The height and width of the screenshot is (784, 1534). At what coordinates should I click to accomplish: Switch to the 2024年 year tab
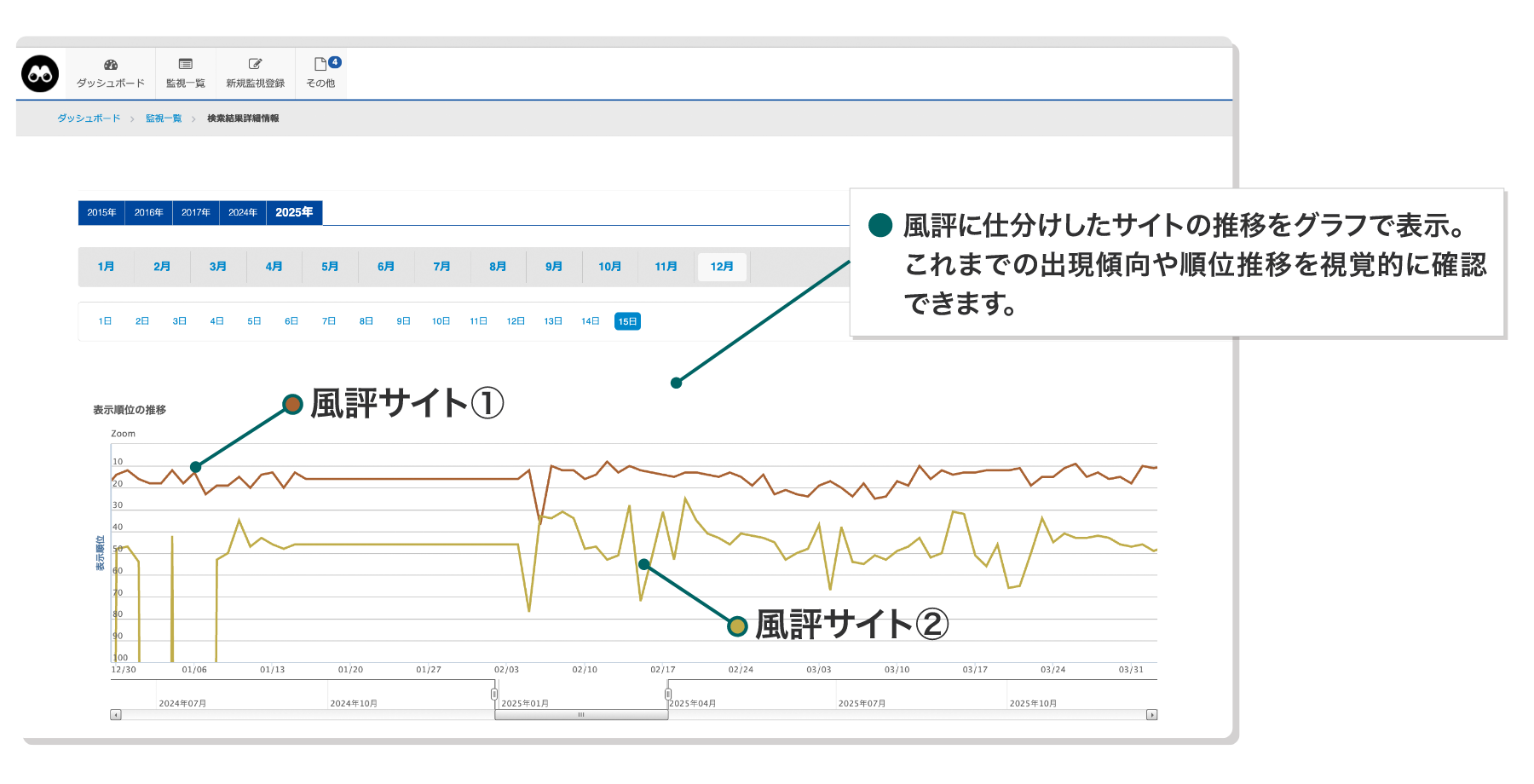tap(243, 212)
